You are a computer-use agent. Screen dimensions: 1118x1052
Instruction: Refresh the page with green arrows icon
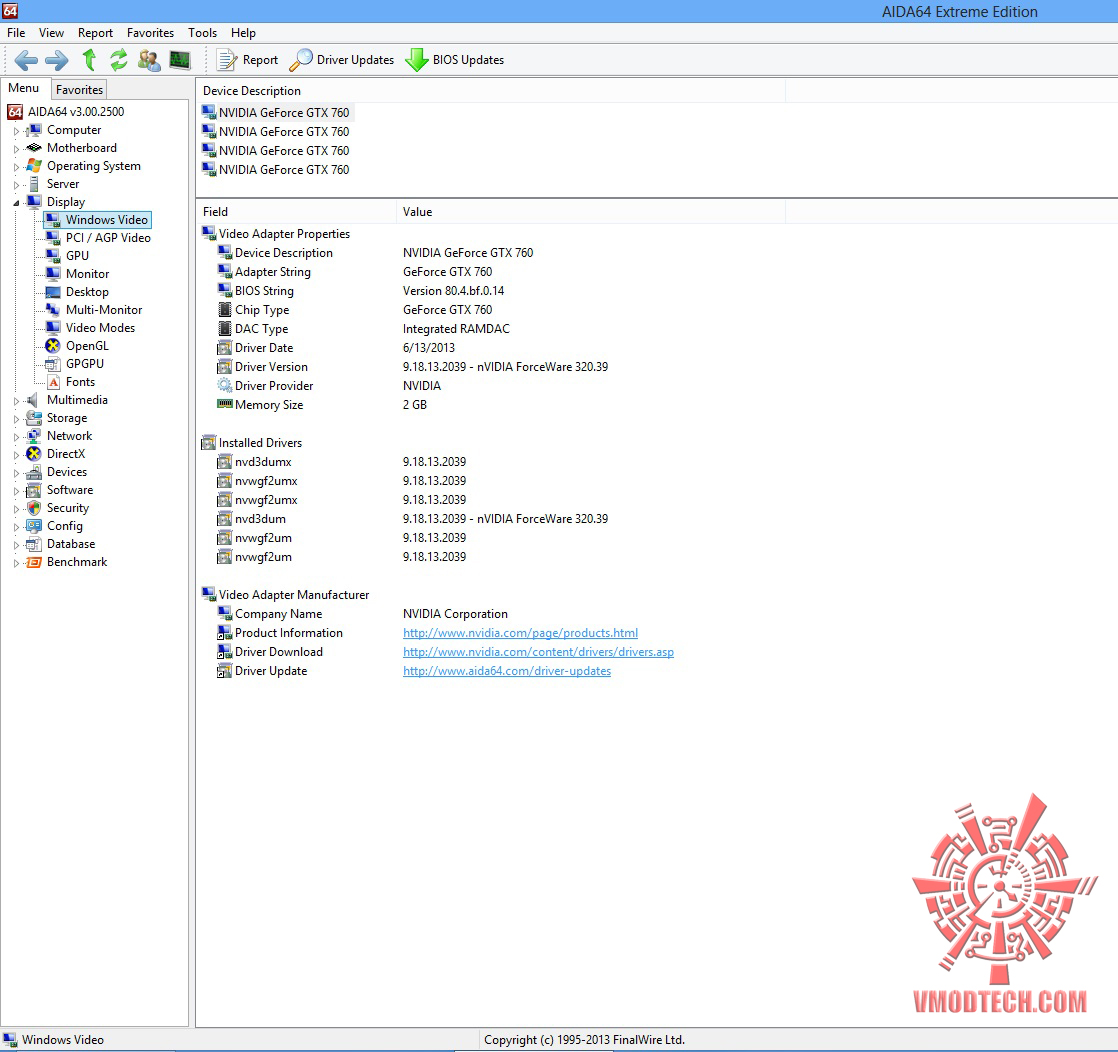[x=118, y=60]
